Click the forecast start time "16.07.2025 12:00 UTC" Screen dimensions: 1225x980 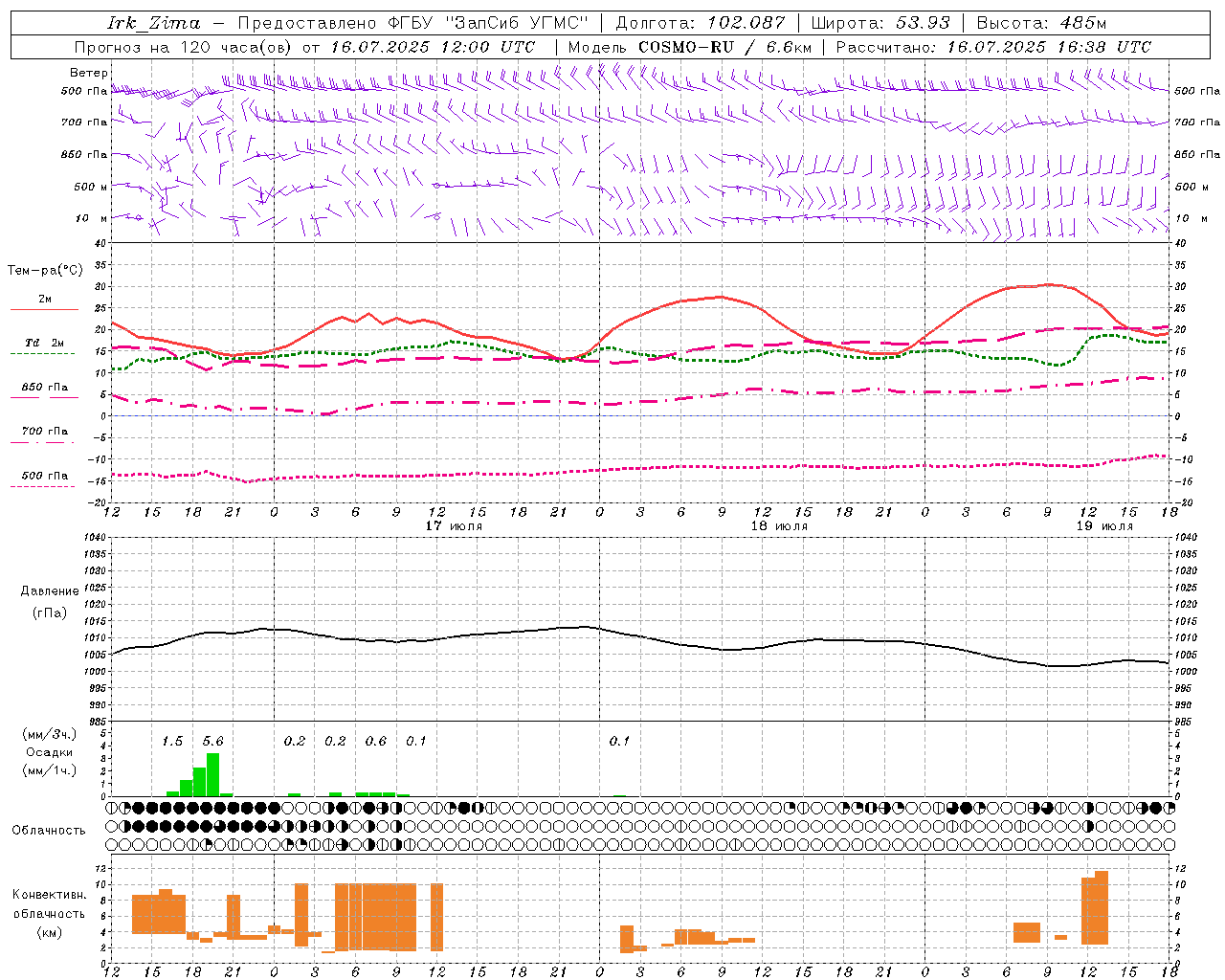pyautogui.click(x=433, y=47)
